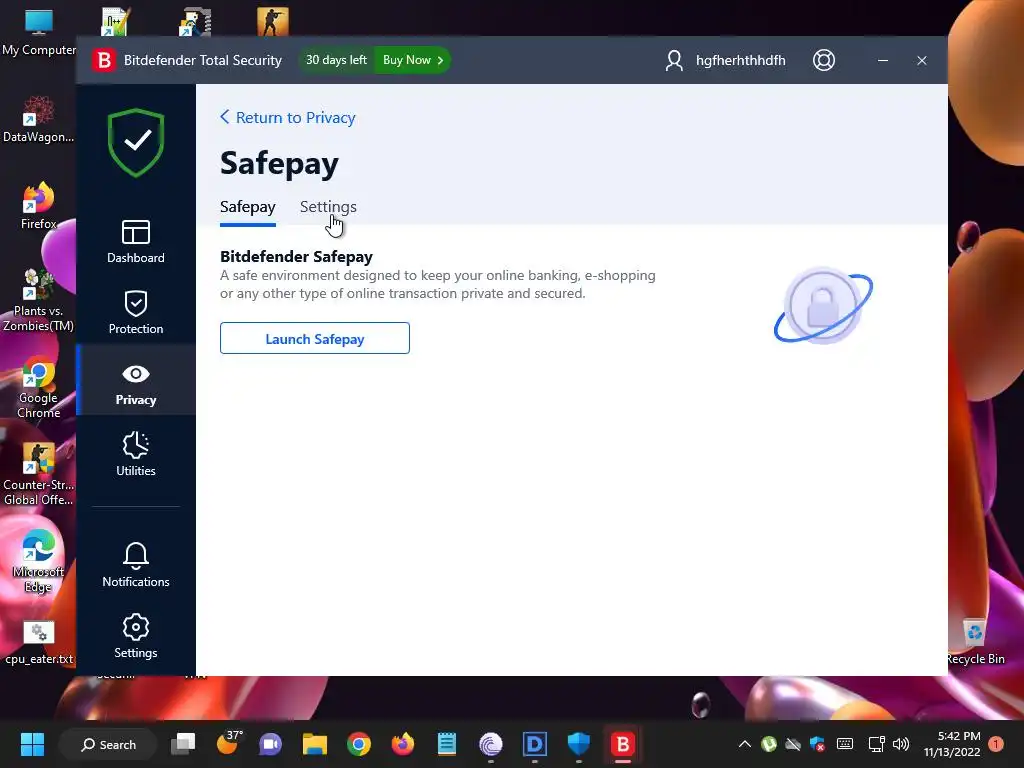Open Google Chrome from the taskbar

(359, 744)
